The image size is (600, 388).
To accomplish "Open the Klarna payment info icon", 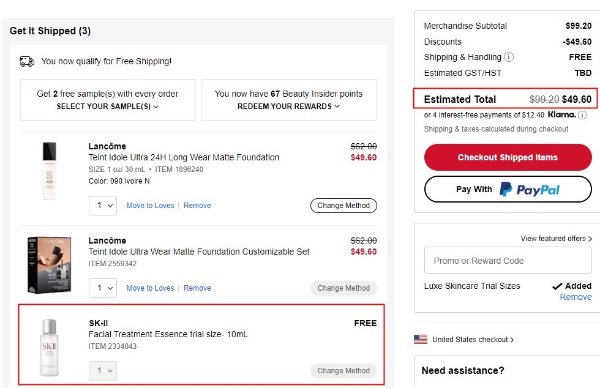I will 582,115.
